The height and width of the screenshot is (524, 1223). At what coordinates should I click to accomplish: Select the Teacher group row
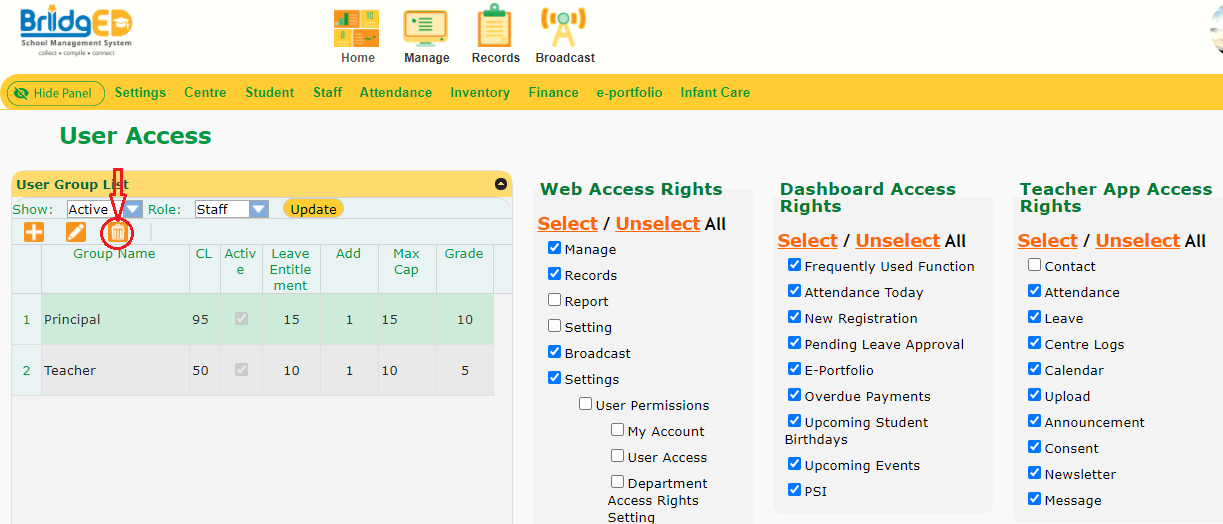pyautogui.click(x=252, y=370)
